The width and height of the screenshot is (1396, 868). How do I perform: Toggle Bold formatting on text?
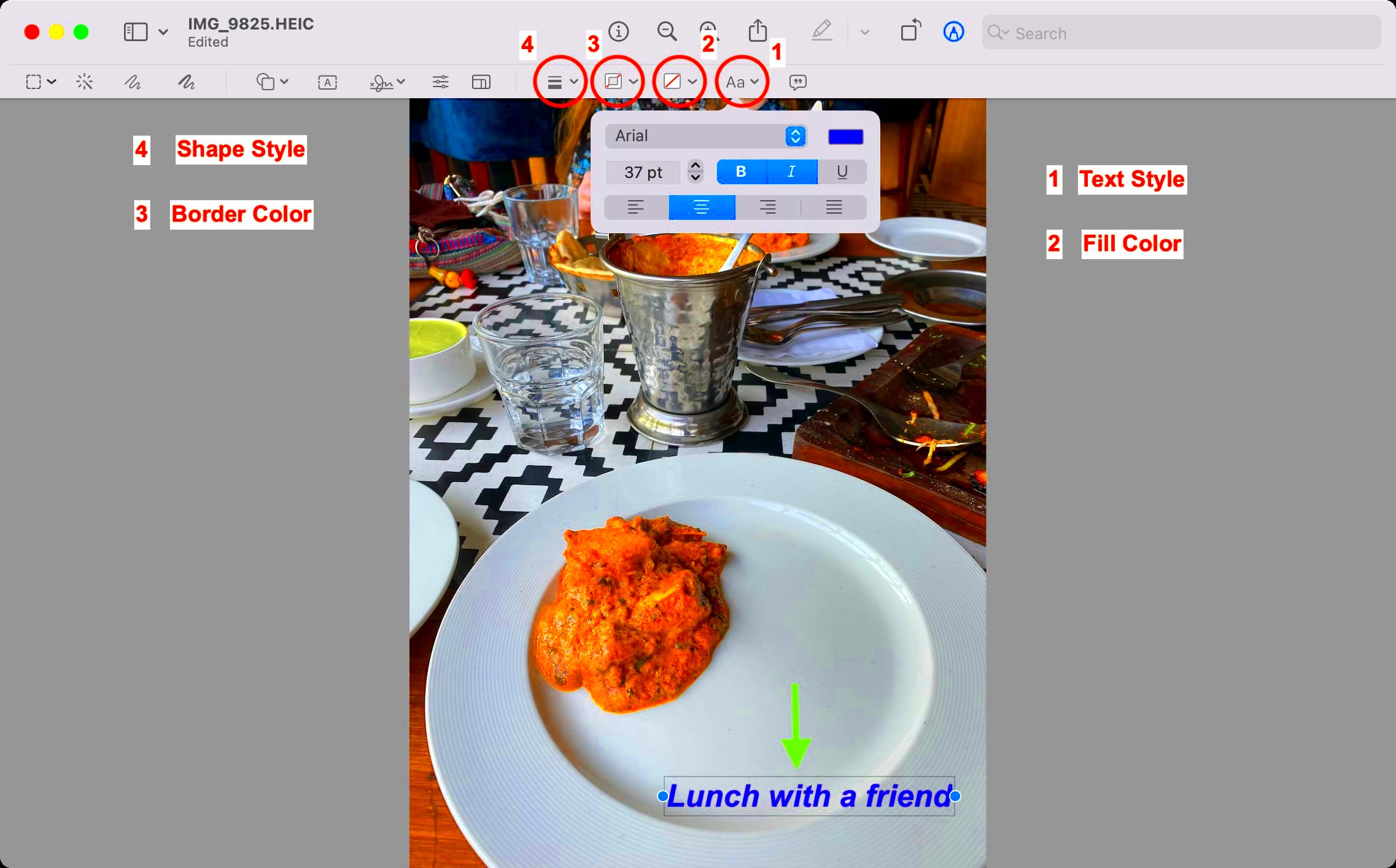coord(740,171)
